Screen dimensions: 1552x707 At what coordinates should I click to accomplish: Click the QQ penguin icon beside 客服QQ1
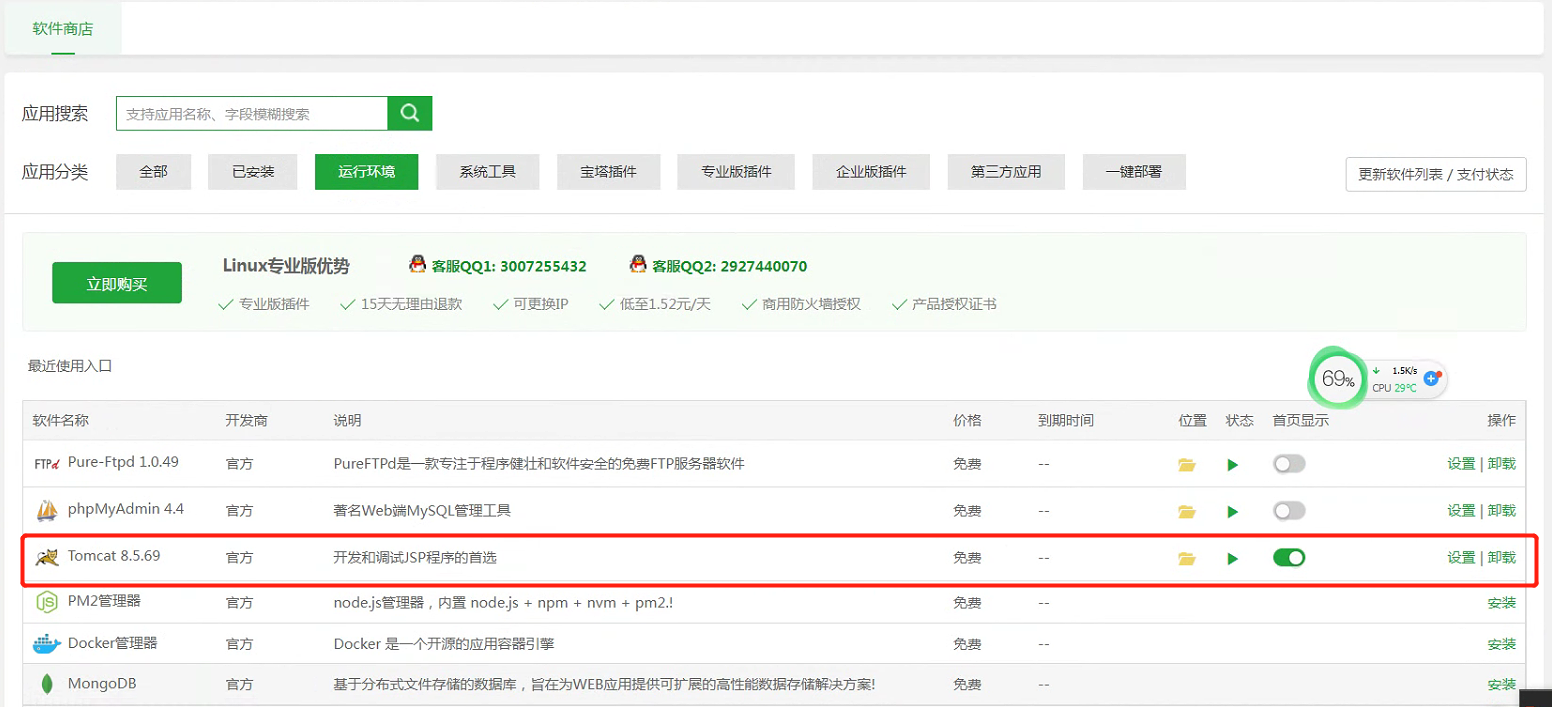click(x=418, y=265)
